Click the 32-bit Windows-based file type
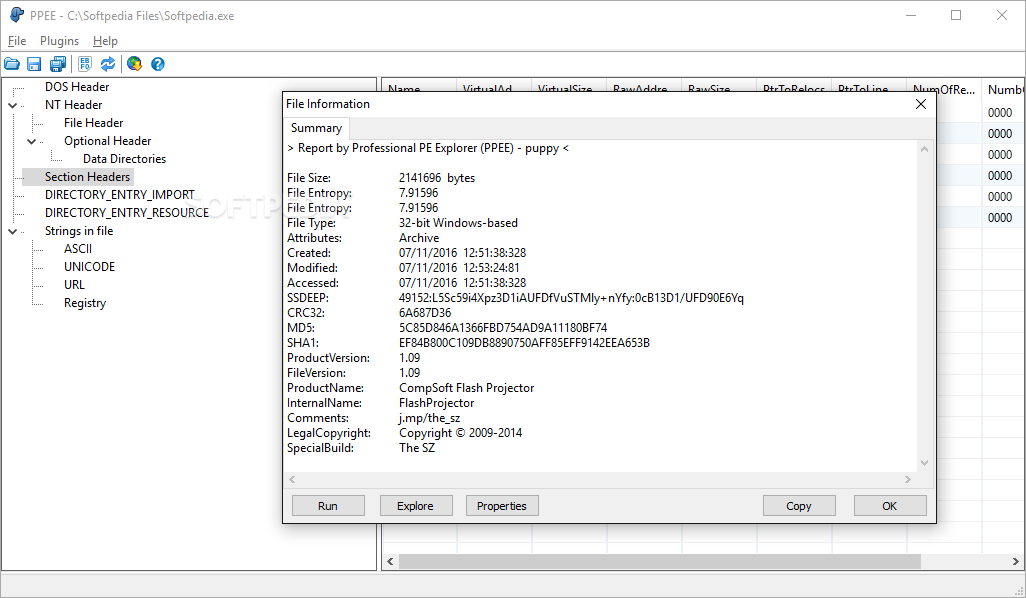The width and height of the screenshot is (1026, 598). click(x=458, y=223)
